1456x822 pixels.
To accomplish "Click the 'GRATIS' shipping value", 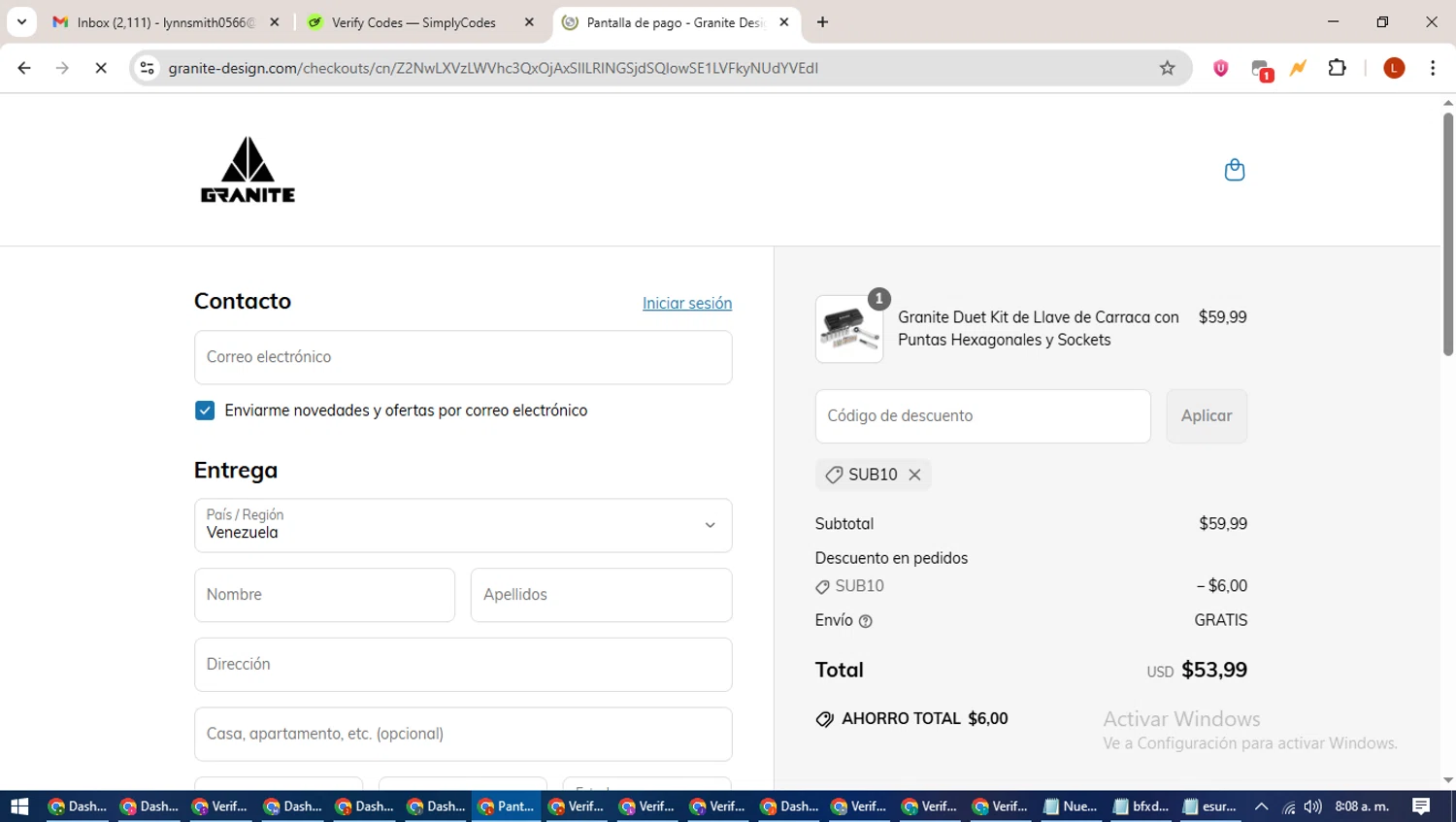I will point(1220,620).
